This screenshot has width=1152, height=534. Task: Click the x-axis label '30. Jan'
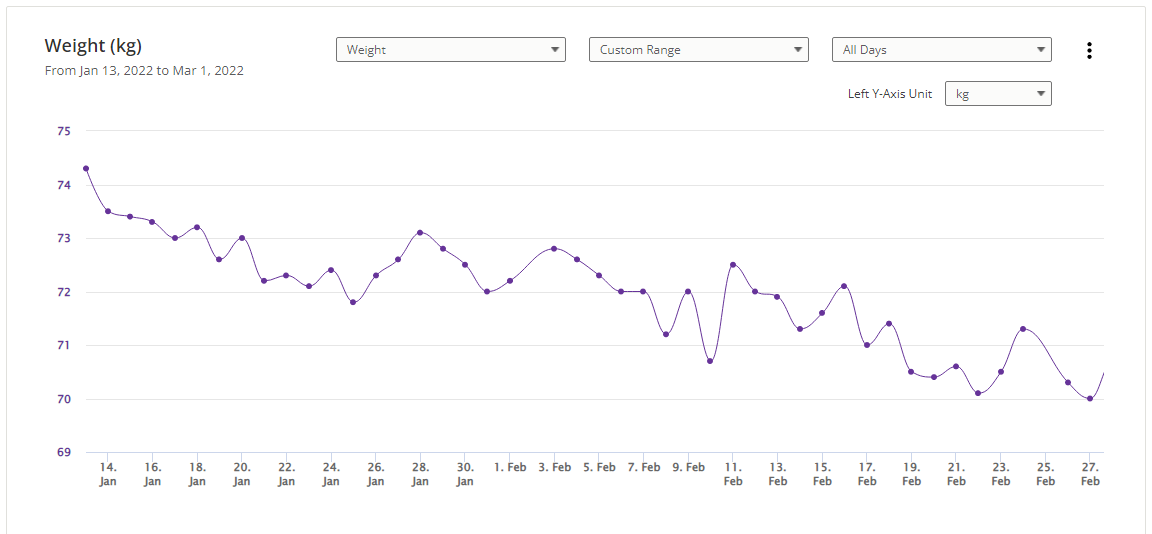tap(465, 474)
